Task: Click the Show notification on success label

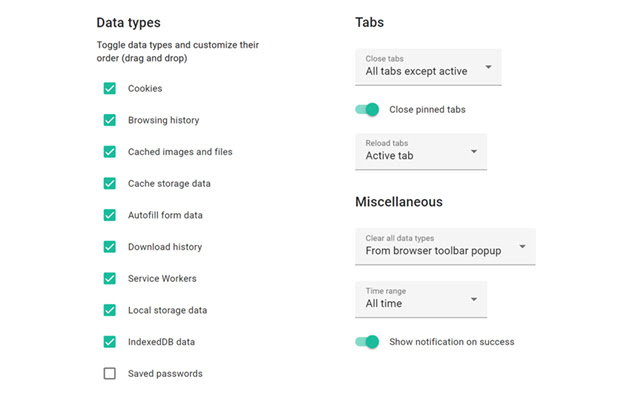Action: click(451, 342)
